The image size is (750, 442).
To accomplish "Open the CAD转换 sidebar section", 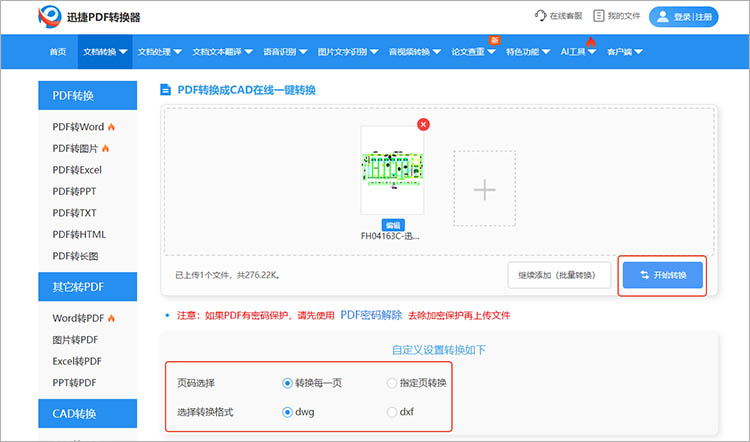I will [x=88, y=413].
